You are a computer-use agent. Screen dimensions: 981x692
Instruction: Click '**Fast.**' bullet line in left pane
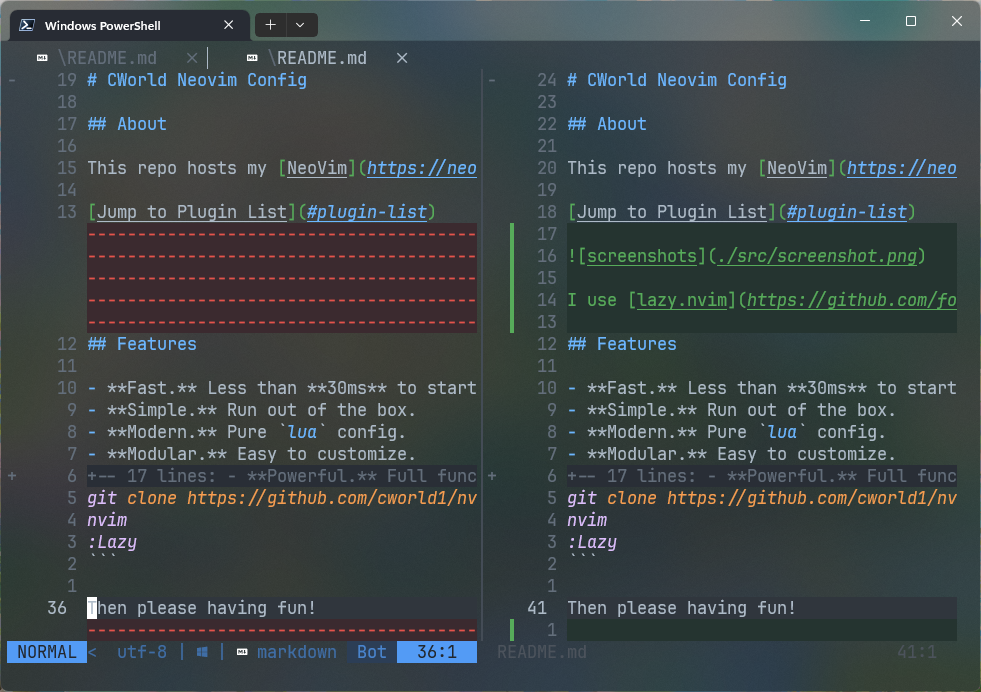(282, 388)
